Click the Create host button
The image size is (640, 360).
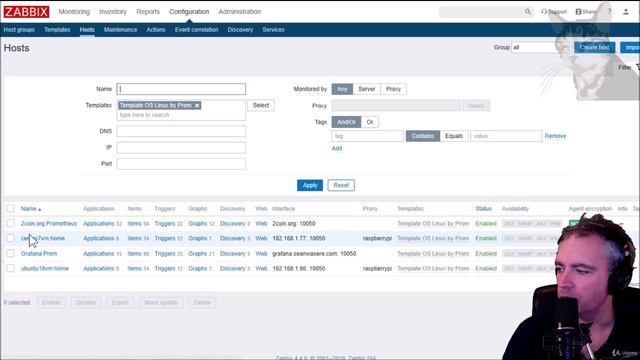point(594,47)
